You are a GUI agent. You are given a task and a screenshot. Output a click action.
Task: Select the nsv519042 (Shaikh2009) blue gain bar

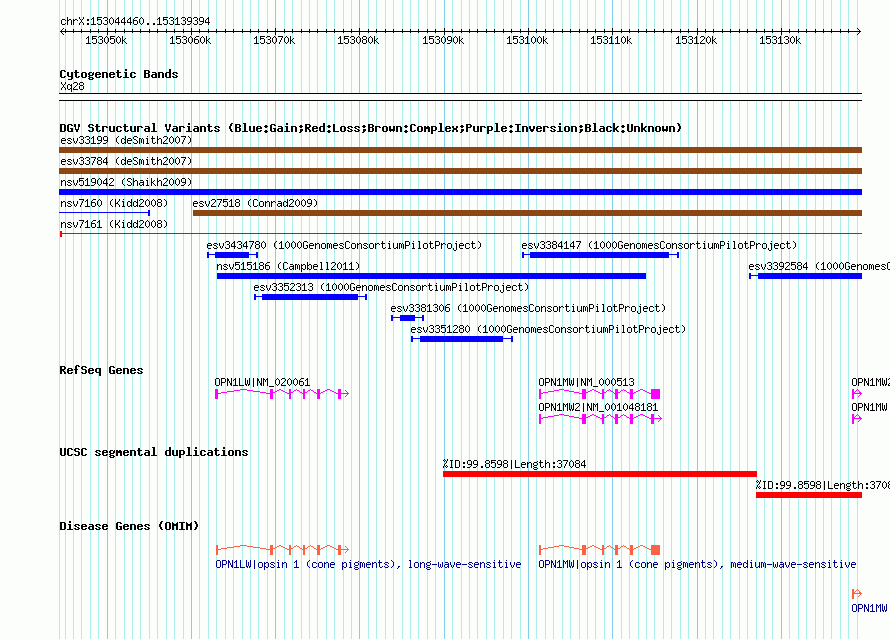[x=460, y=192]
